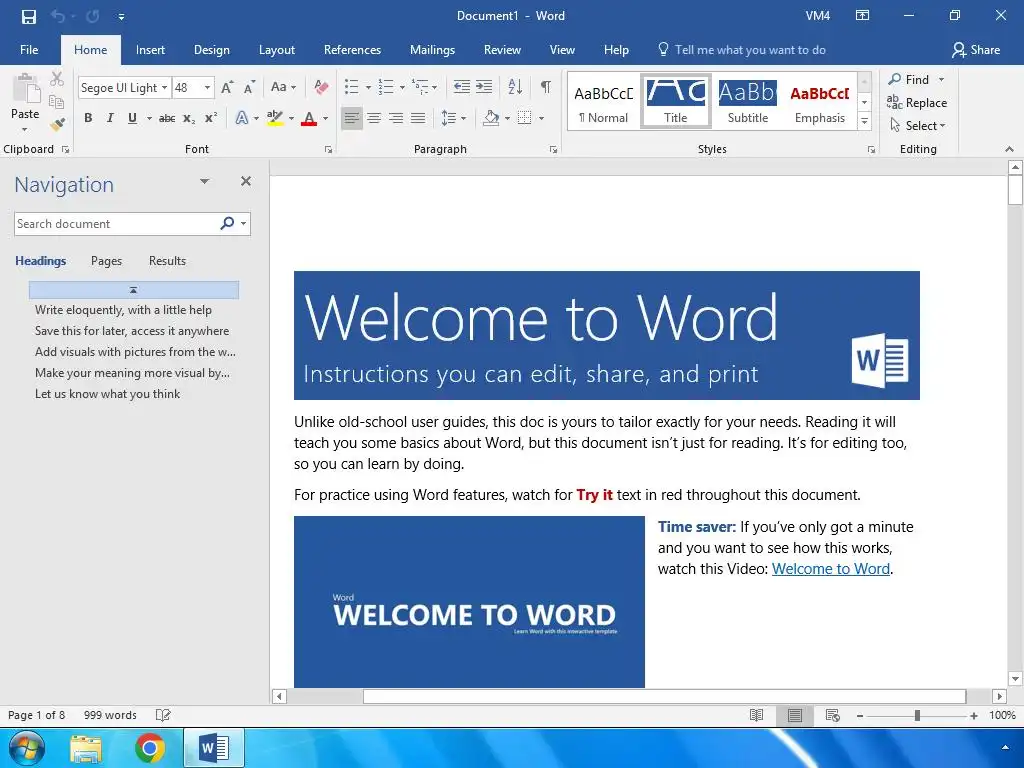Open Chrome from the taskbar
1024x768 pixels.
point(150,748)
